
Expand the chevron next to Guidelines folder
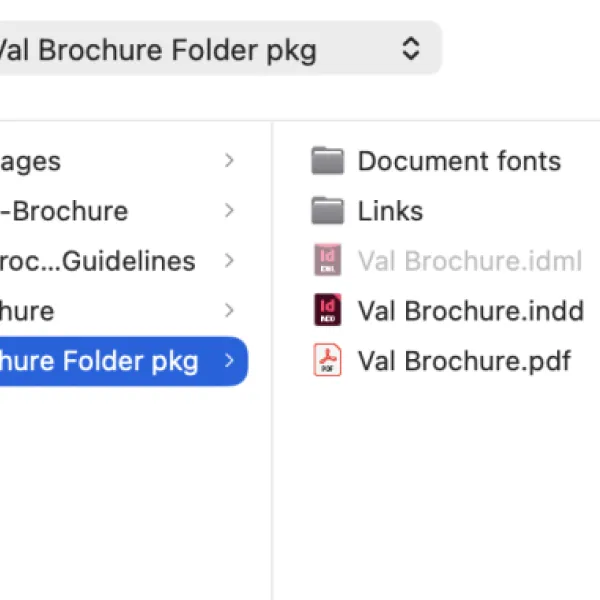(229, 261)
